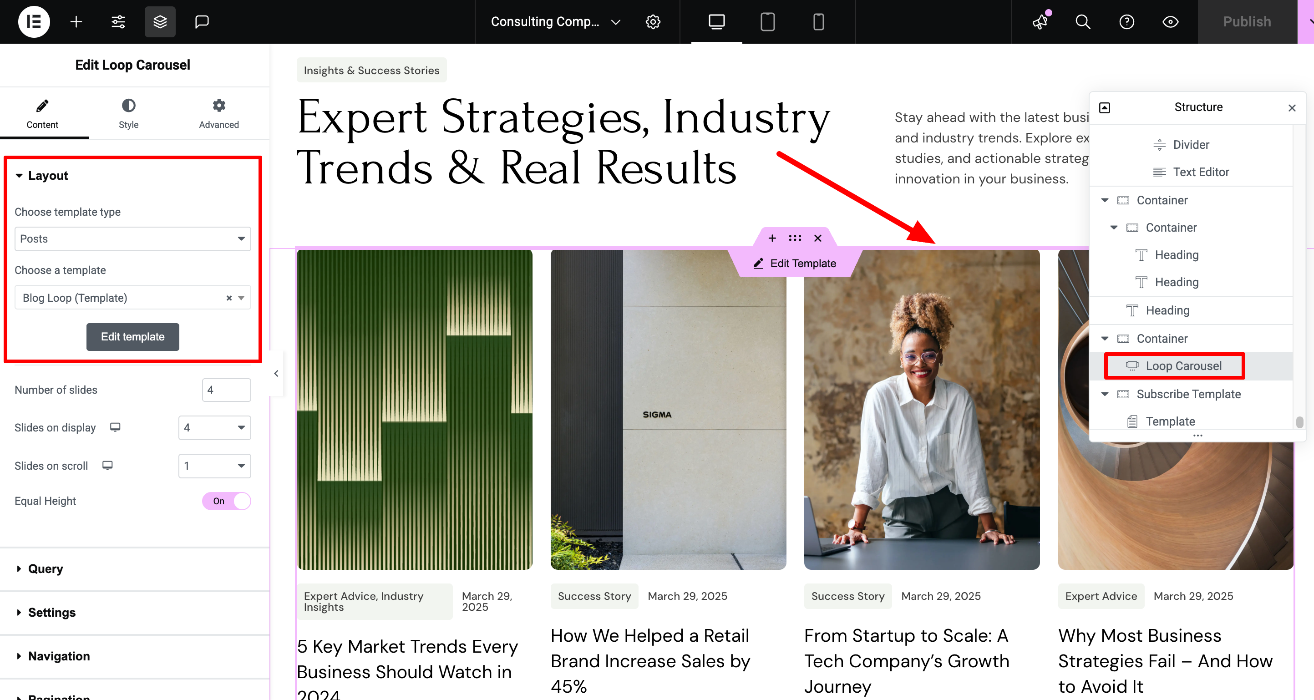The height and width of the screenshot is (700, 1314).
Task: Click the Edit Template tab on carousel
Action: [795, 263]
